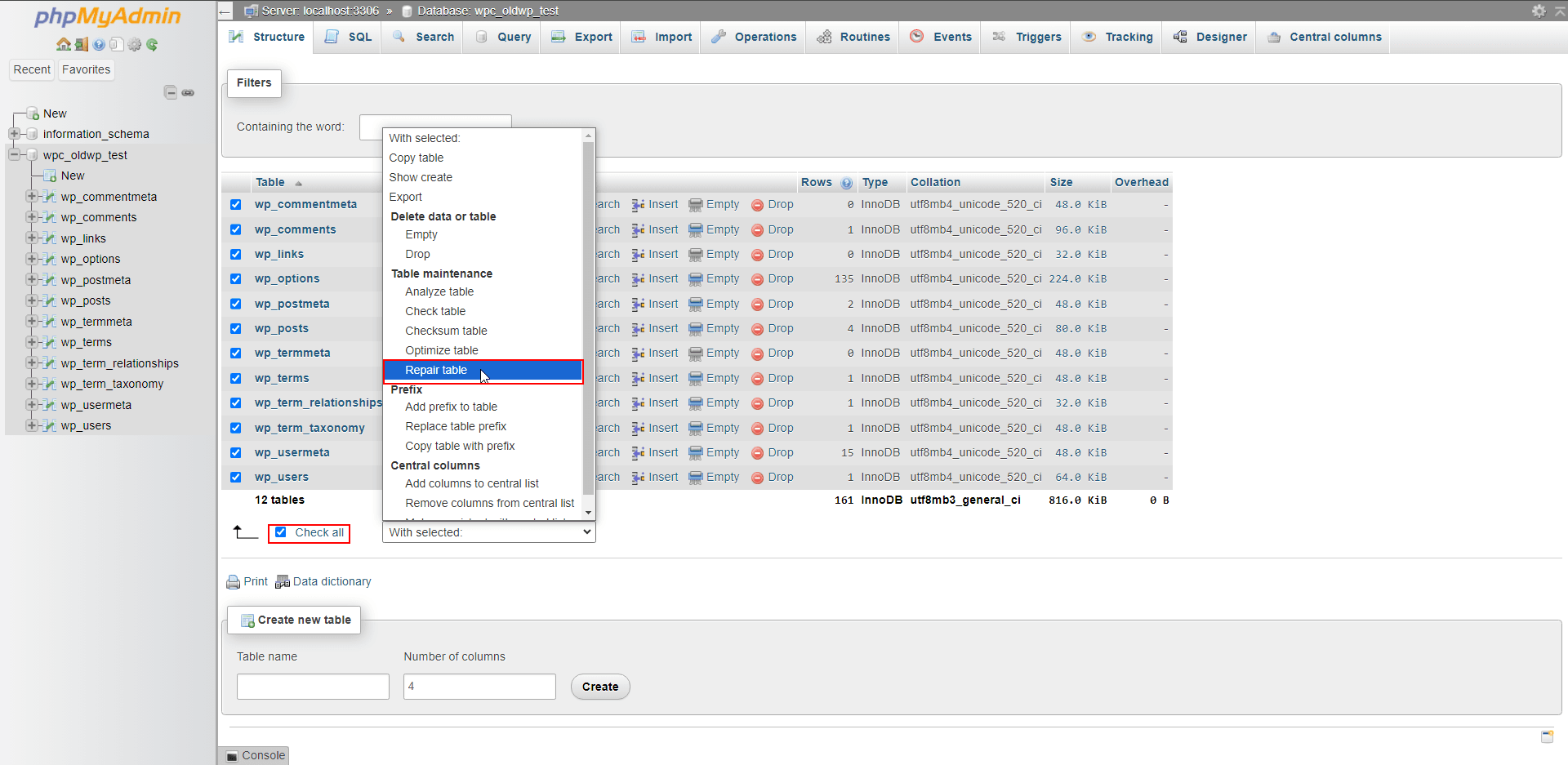1568x765 pixels.
Task: Uncheck wp_posts table checkbox
Action: coord(236,329)
